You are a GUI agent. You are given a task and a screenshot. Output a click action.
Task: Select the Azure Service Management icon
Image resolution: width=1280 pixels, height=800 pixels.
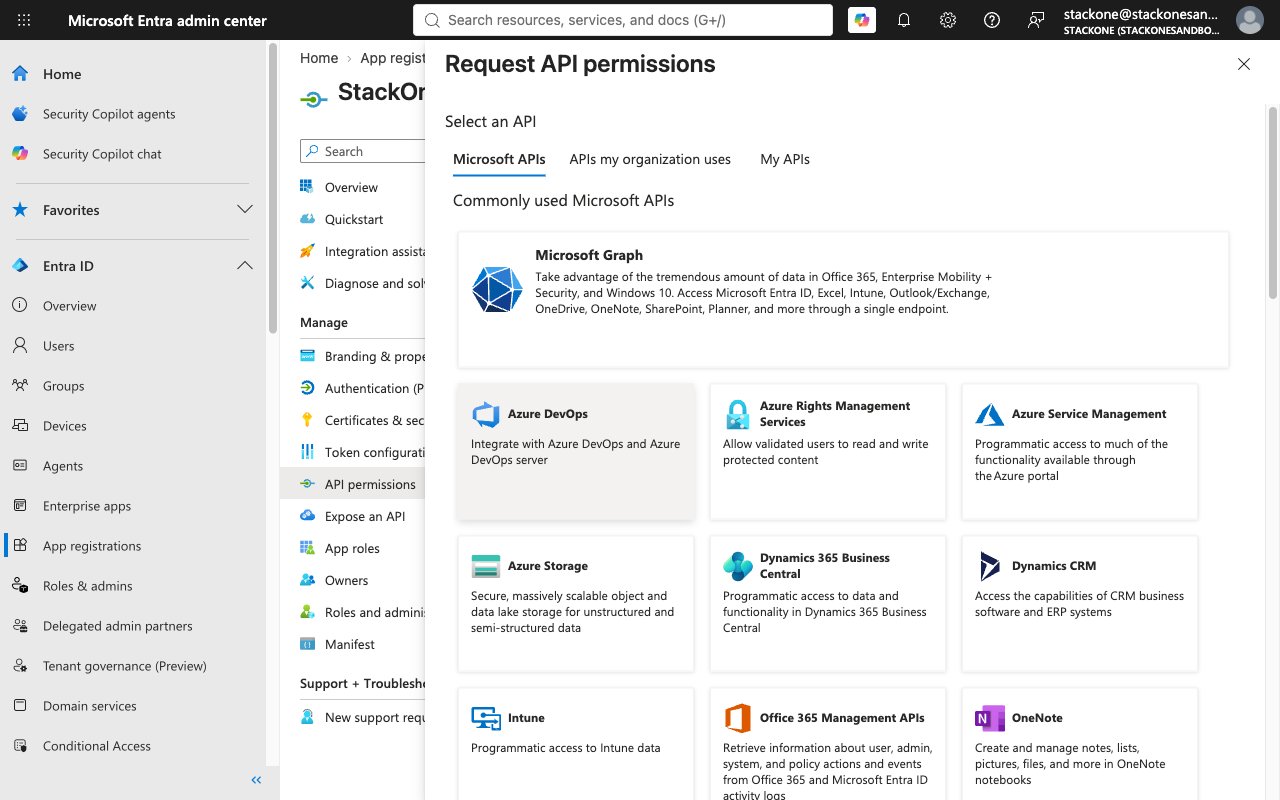coord(989,414)
